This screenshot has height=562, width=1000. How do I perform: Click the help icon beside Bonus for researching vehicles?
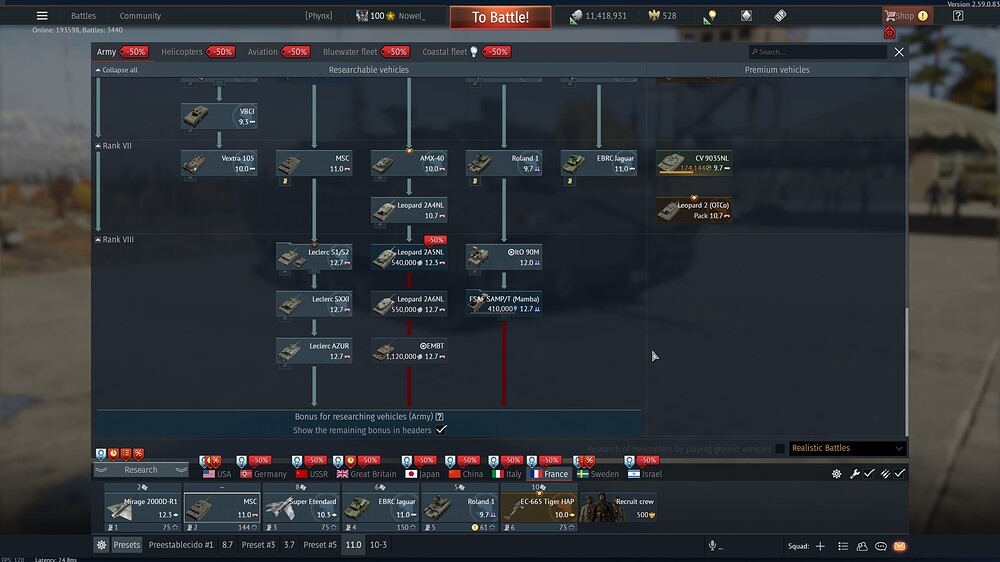click(439, 417)
